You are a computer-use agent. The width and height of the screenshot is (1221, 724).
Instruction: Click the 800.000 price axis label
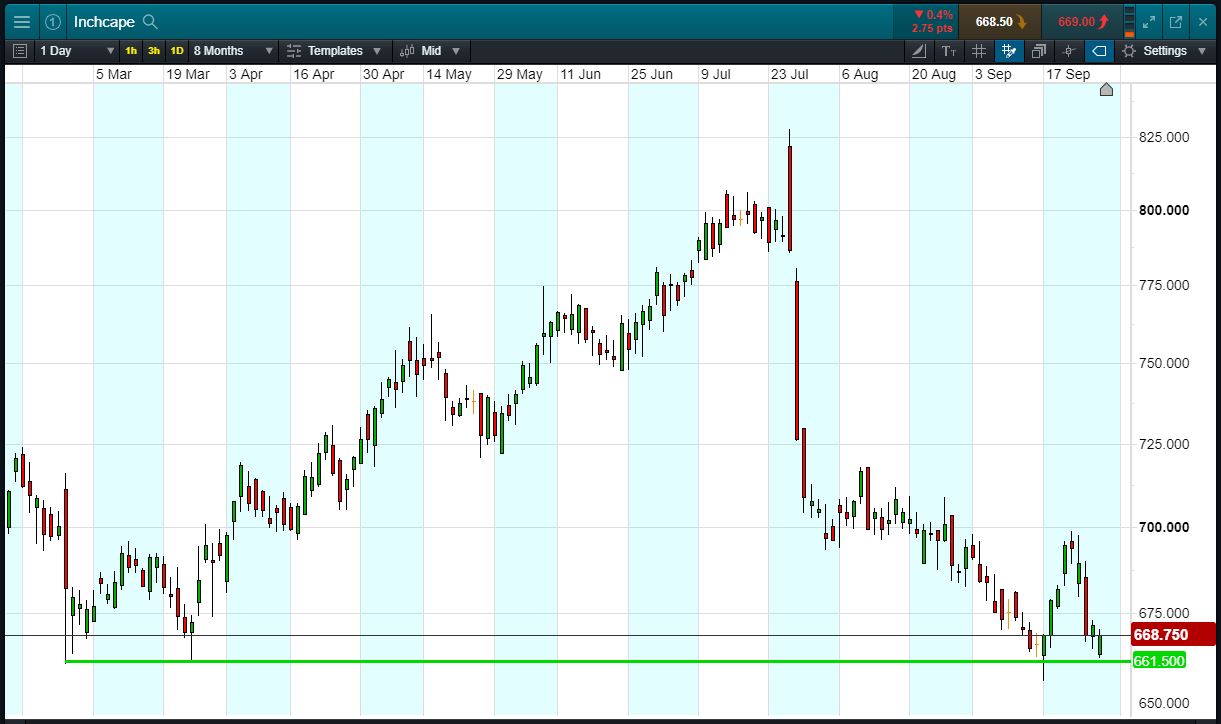[x=1164, y=210]
